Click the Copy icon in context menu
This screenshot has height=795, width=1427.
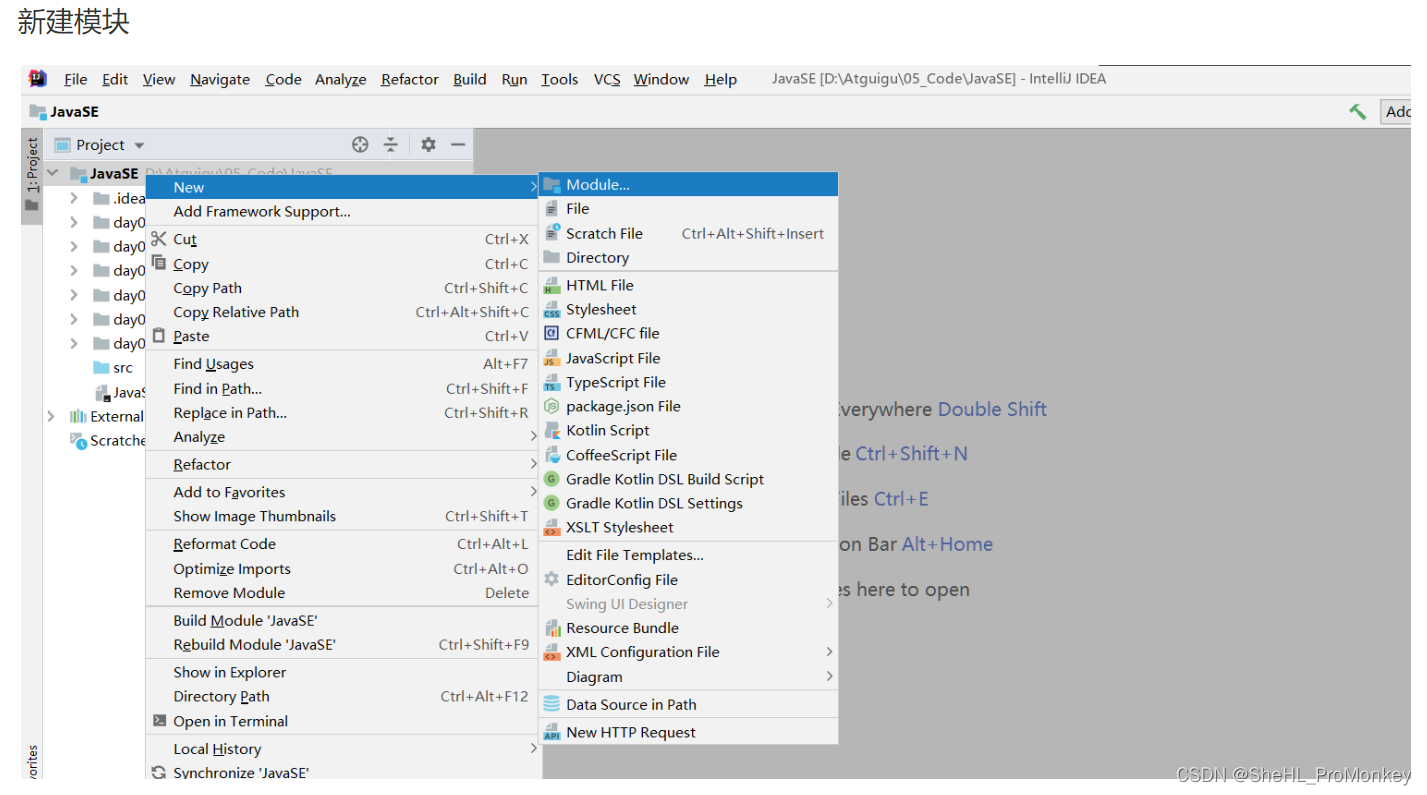coord(159,263)
